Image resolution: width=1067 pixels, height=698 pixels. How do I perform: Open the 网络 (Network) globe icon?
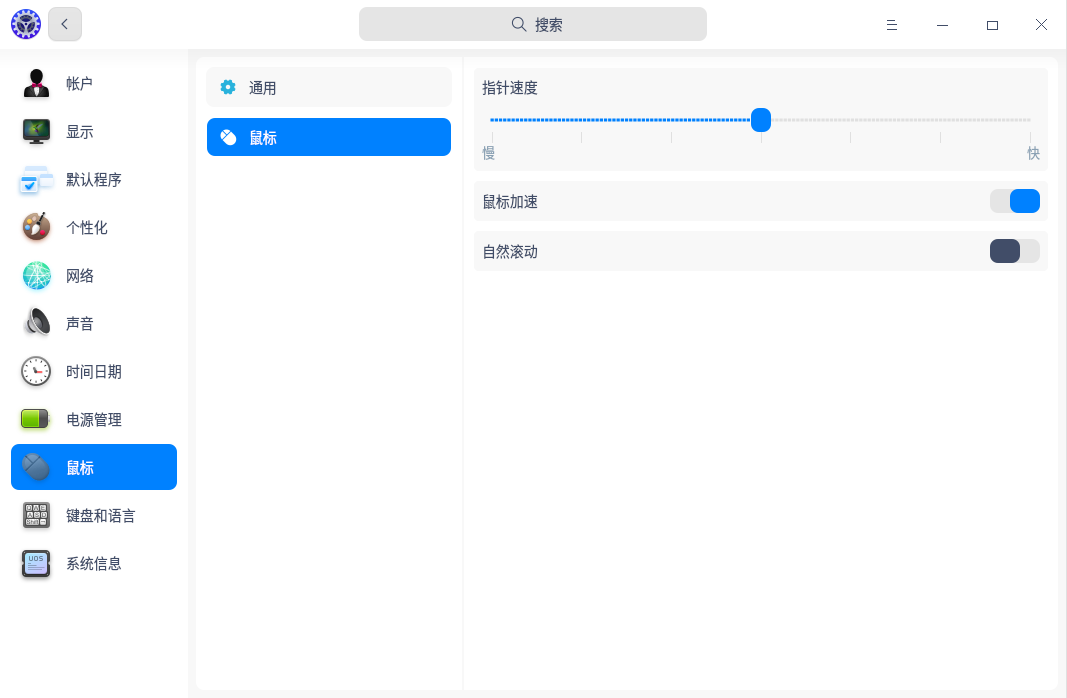37,276
